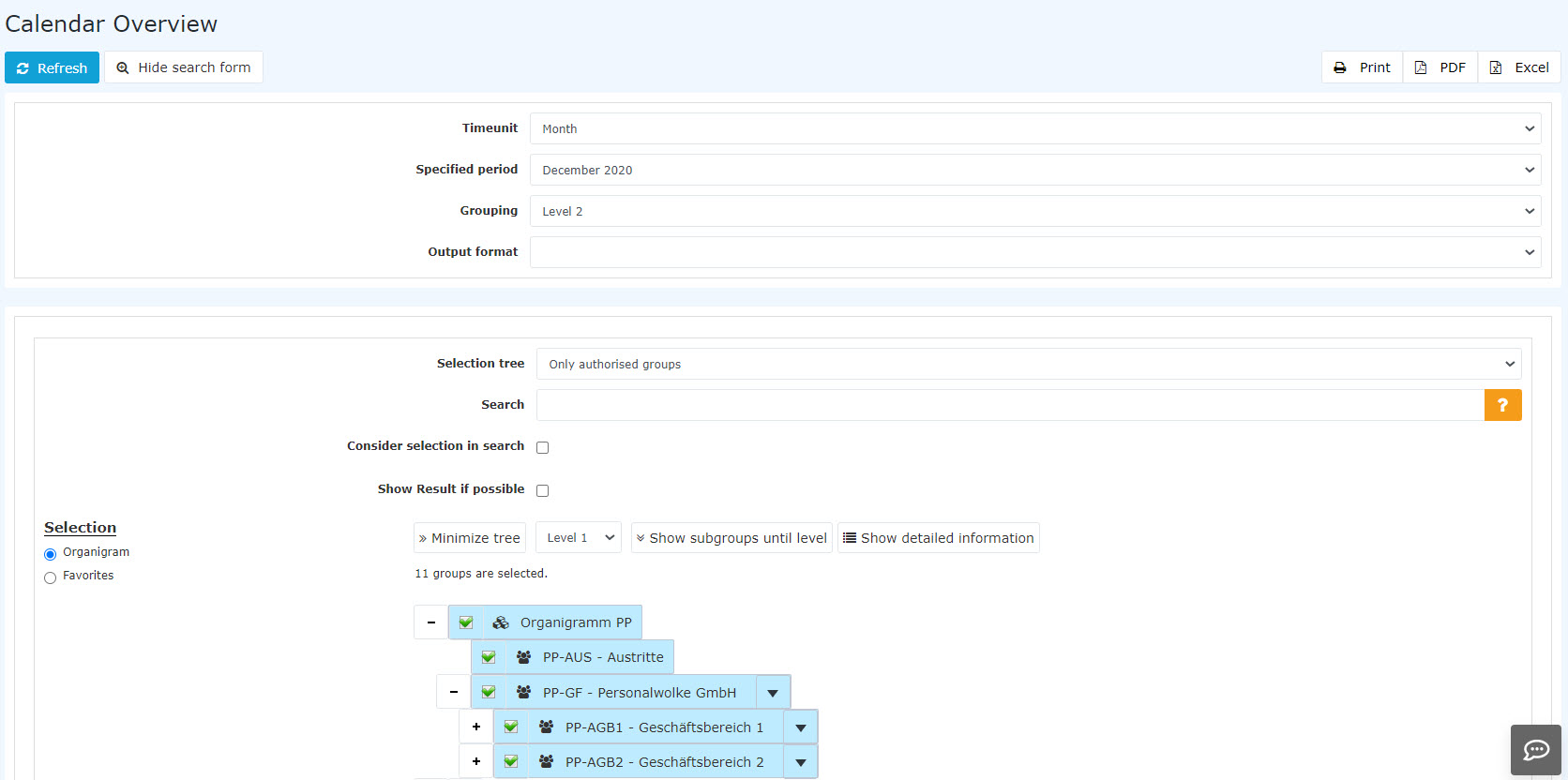The image size is (1568, 780).
Task: Collapse the Organigramm PP tree node
Action: [x=430, y=622]
